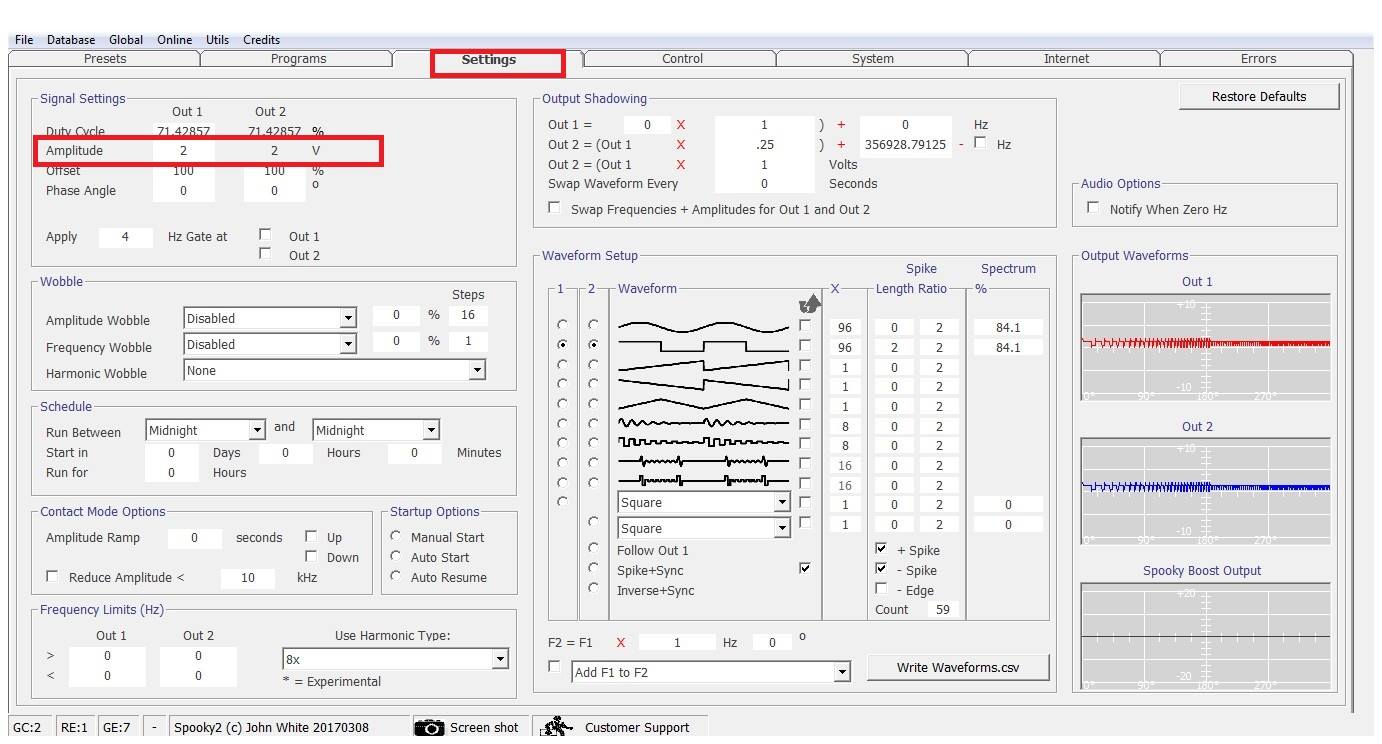Switch to the Errors tab
This screenshot has height=744, width=1382.
(1258, 59)
